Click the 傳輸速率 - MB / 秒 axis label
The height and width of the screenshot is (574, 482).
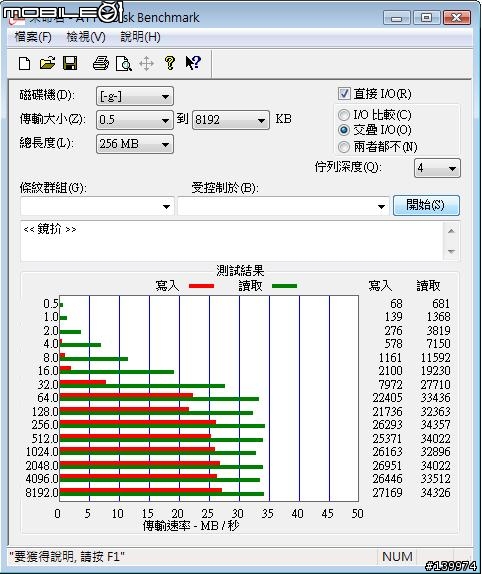[191, 526]
